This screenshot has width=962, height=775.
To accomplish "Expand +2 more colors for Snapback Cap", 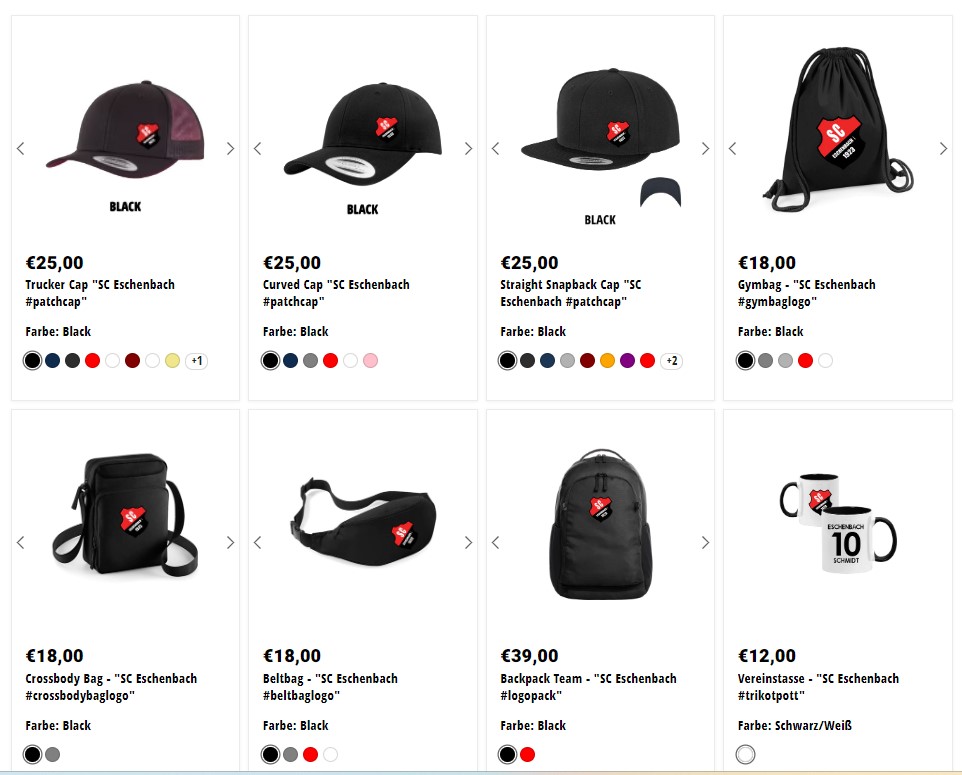I will [672, 361].
